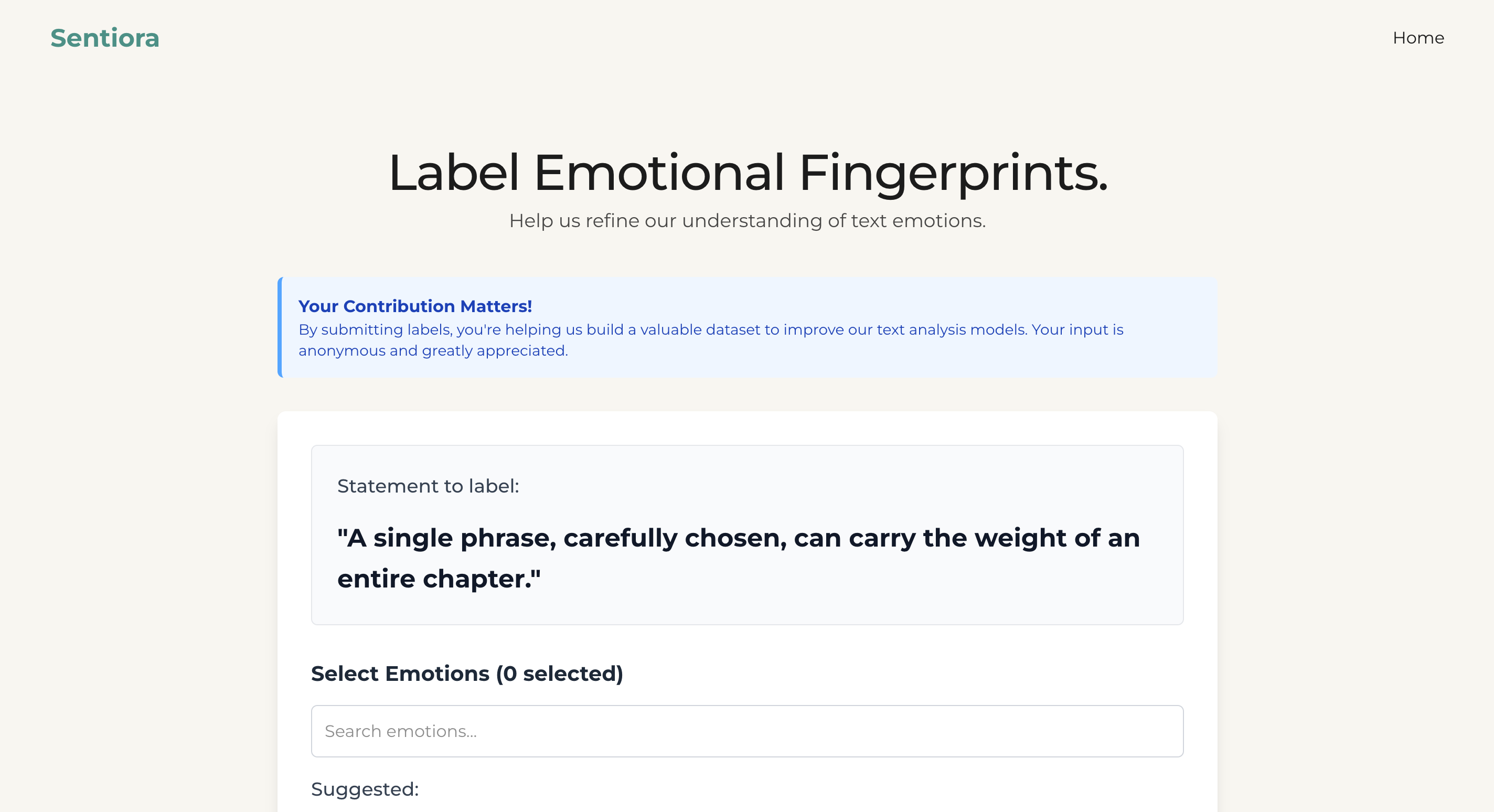1494x812 pixels.
Task: Click the banner text about submitting labels
Action: [x=710, y=329]
